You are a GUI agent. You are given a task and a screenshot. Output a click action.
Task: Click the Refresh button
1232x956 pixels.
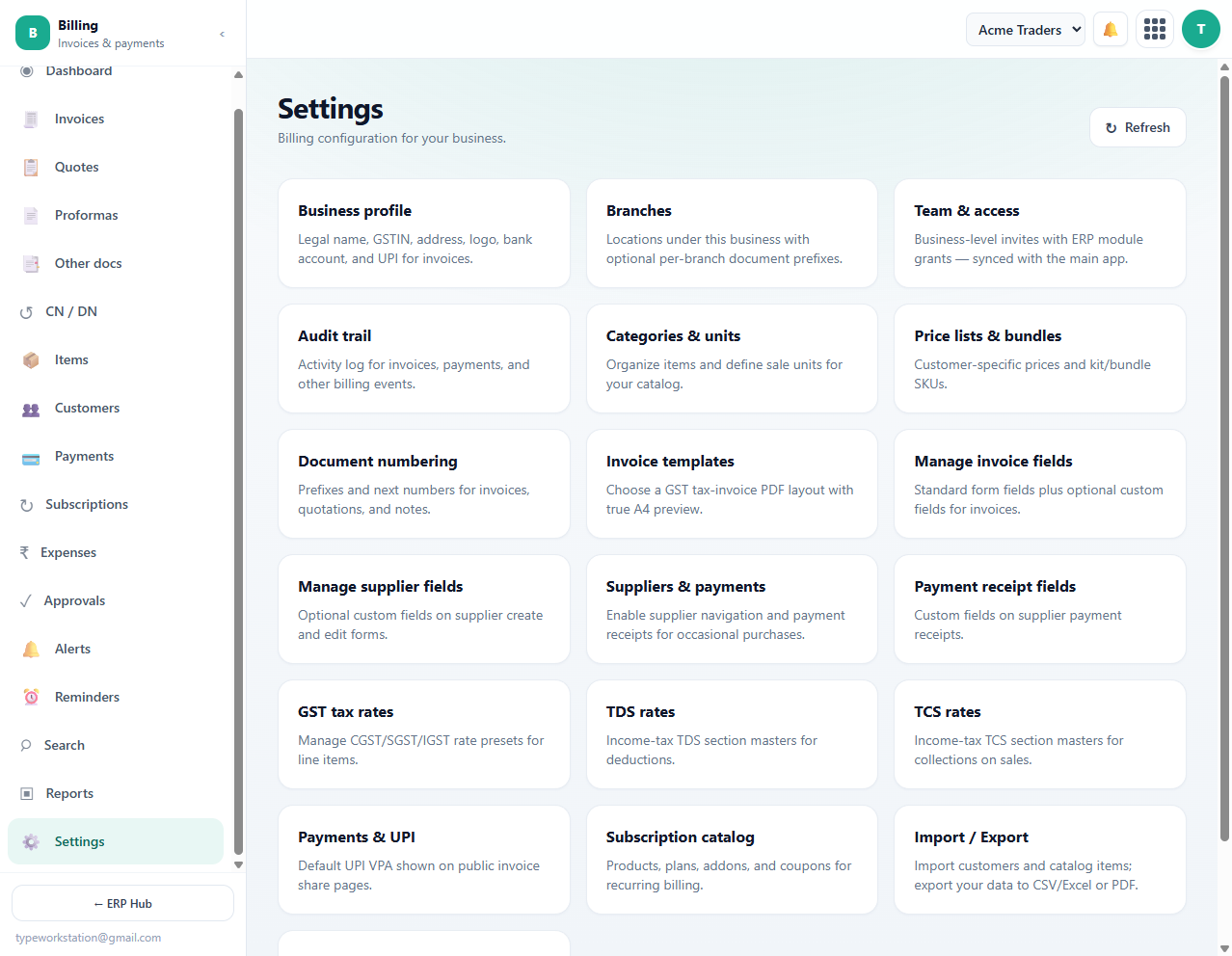1138,127
